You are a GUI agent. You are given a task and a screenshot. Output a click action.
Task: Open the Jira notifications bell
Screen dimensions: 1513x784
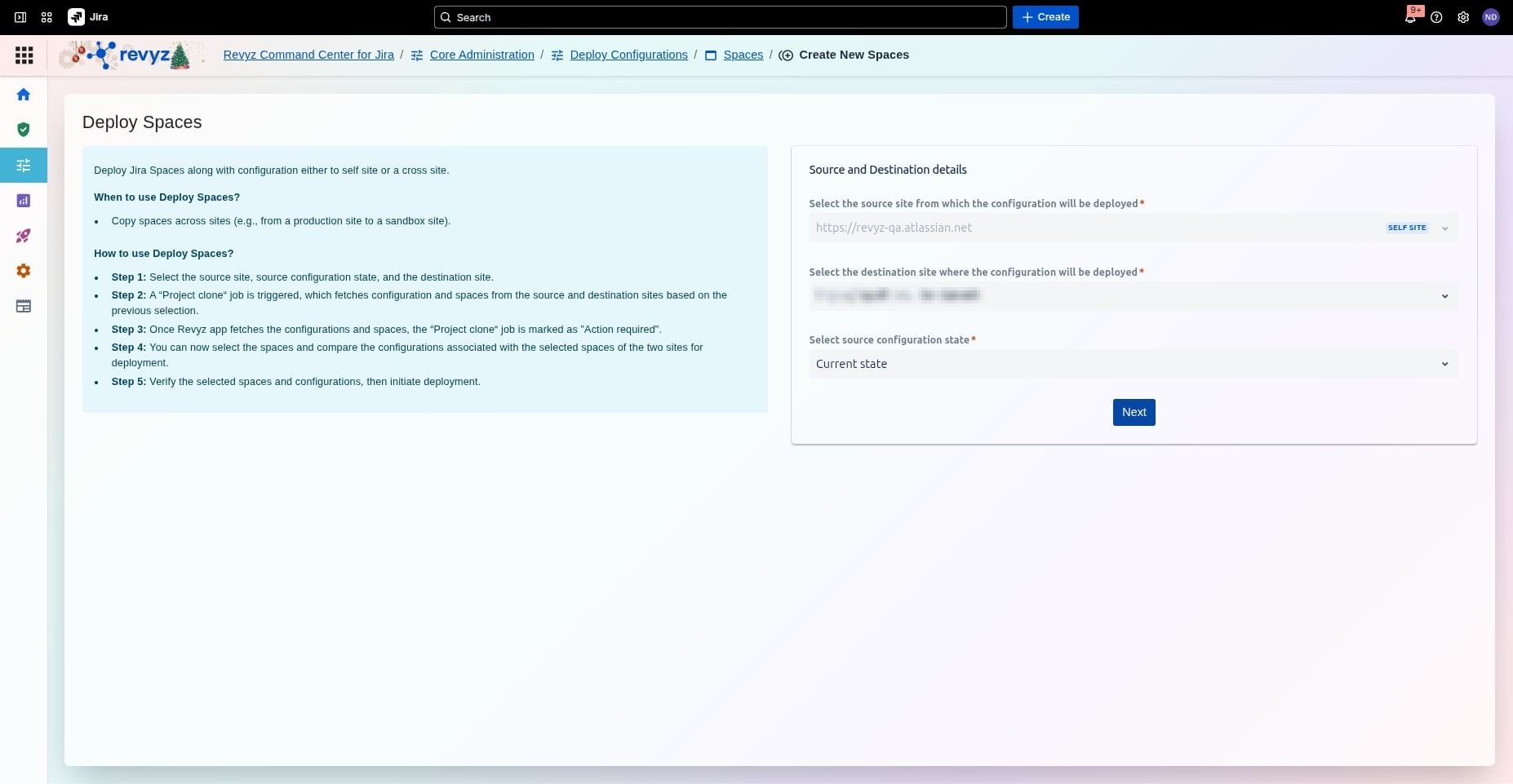click(x=1409, y=17)
